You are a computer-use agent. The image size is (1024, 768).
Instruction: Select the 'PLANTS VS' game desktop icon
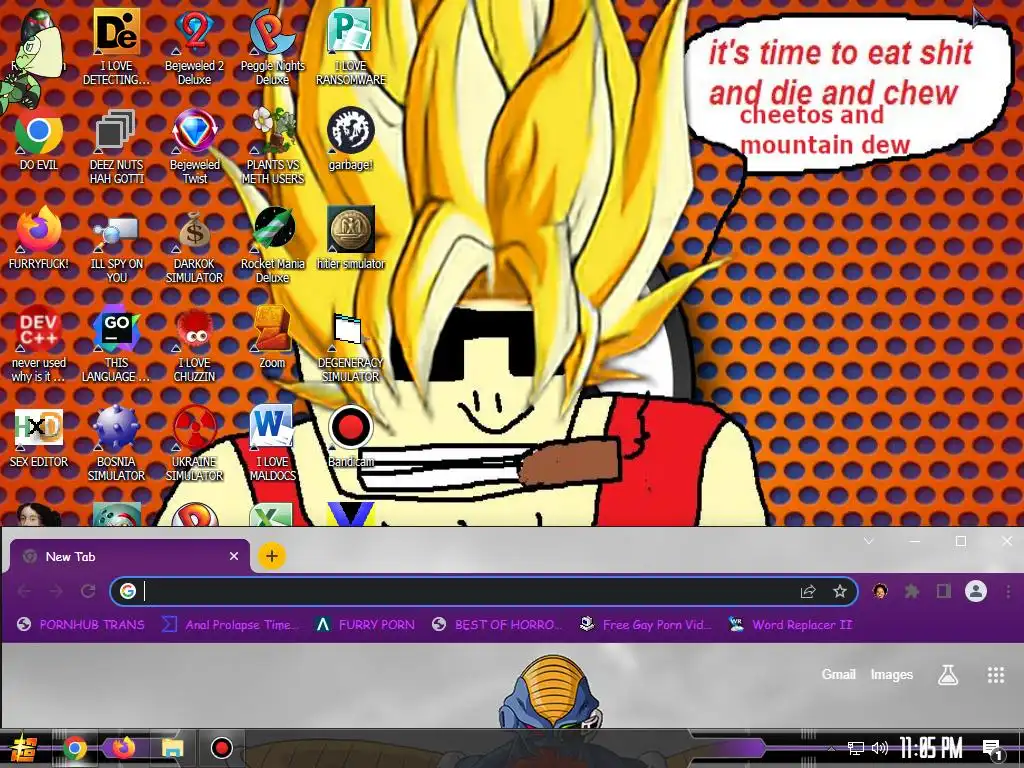tap(272, 147)
